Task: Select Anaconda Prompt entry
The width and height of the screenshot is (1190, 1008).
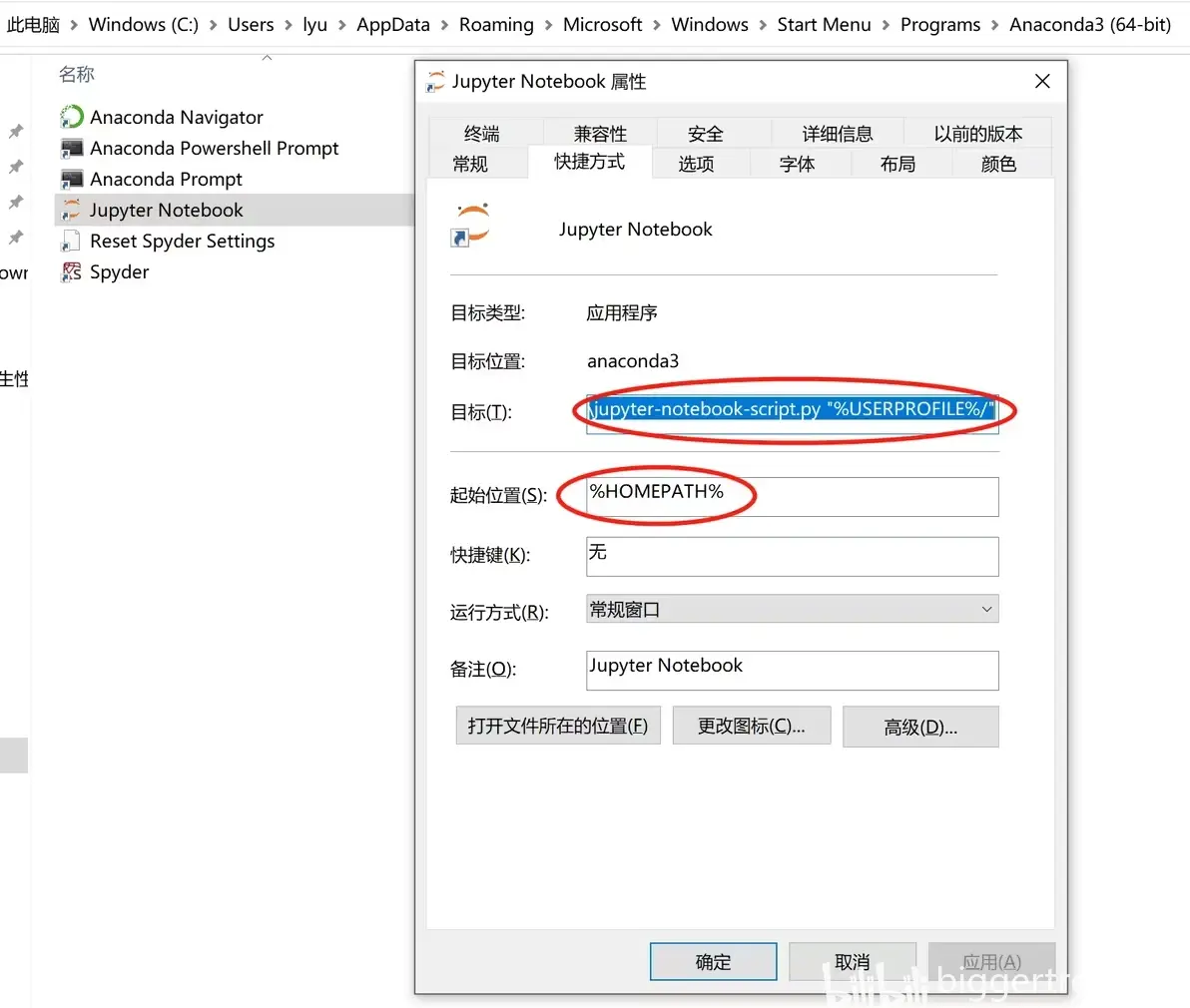Action: tap(166, 179)
